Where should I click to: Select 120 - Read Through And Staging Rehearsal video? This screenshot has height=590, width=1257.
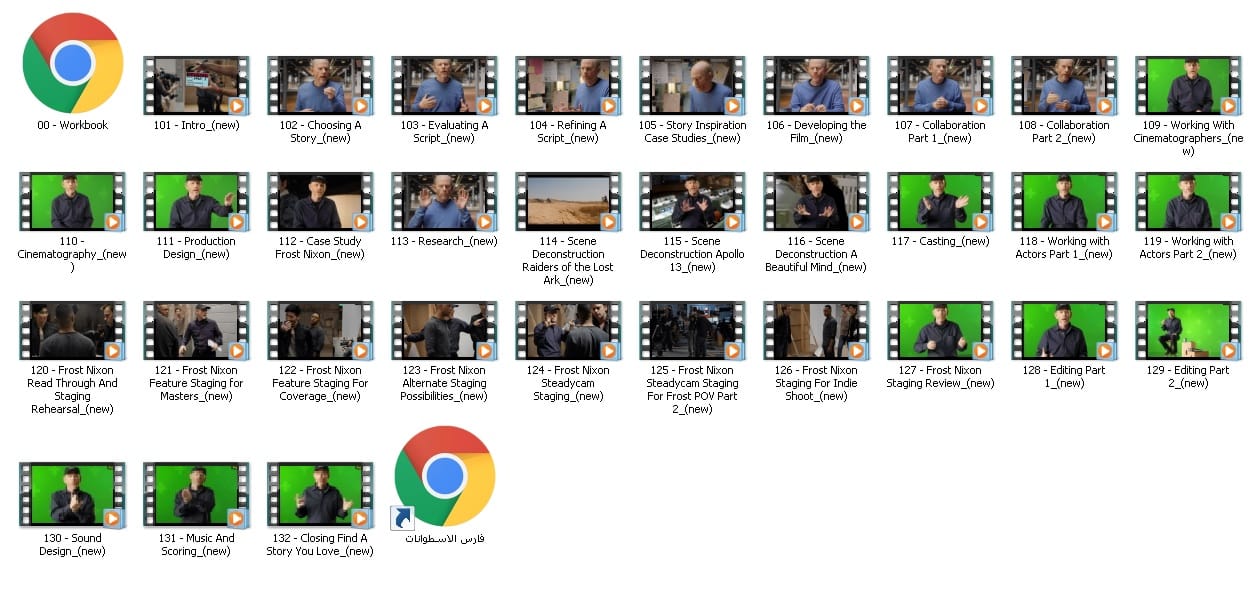(72, 330)
